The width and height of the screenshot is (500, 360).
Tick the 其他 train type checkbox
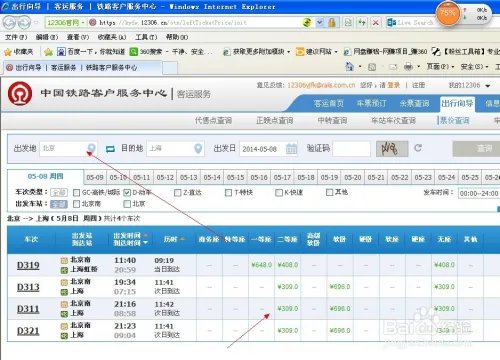(330, 192)
